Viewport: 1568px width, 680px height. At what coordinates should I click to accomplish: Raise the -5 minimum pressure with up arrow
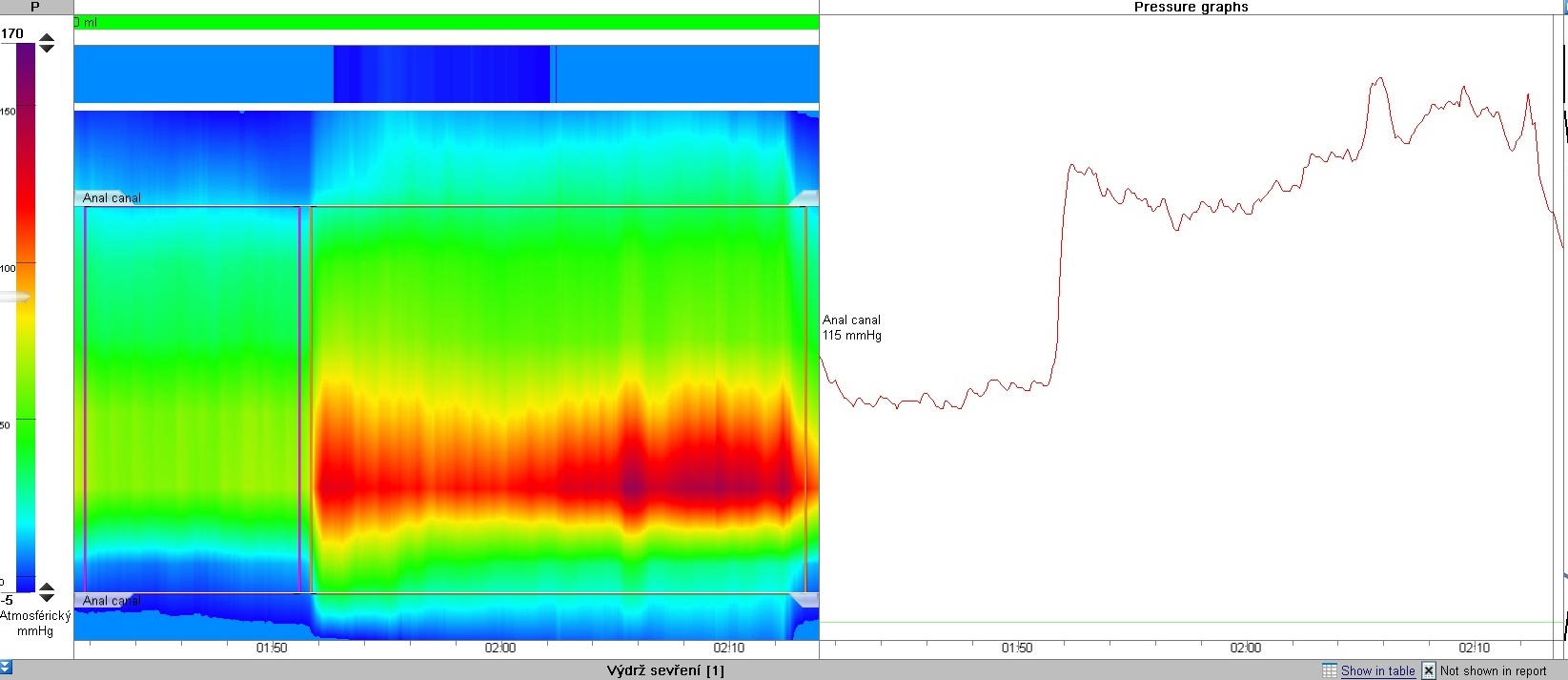(47, 587)
